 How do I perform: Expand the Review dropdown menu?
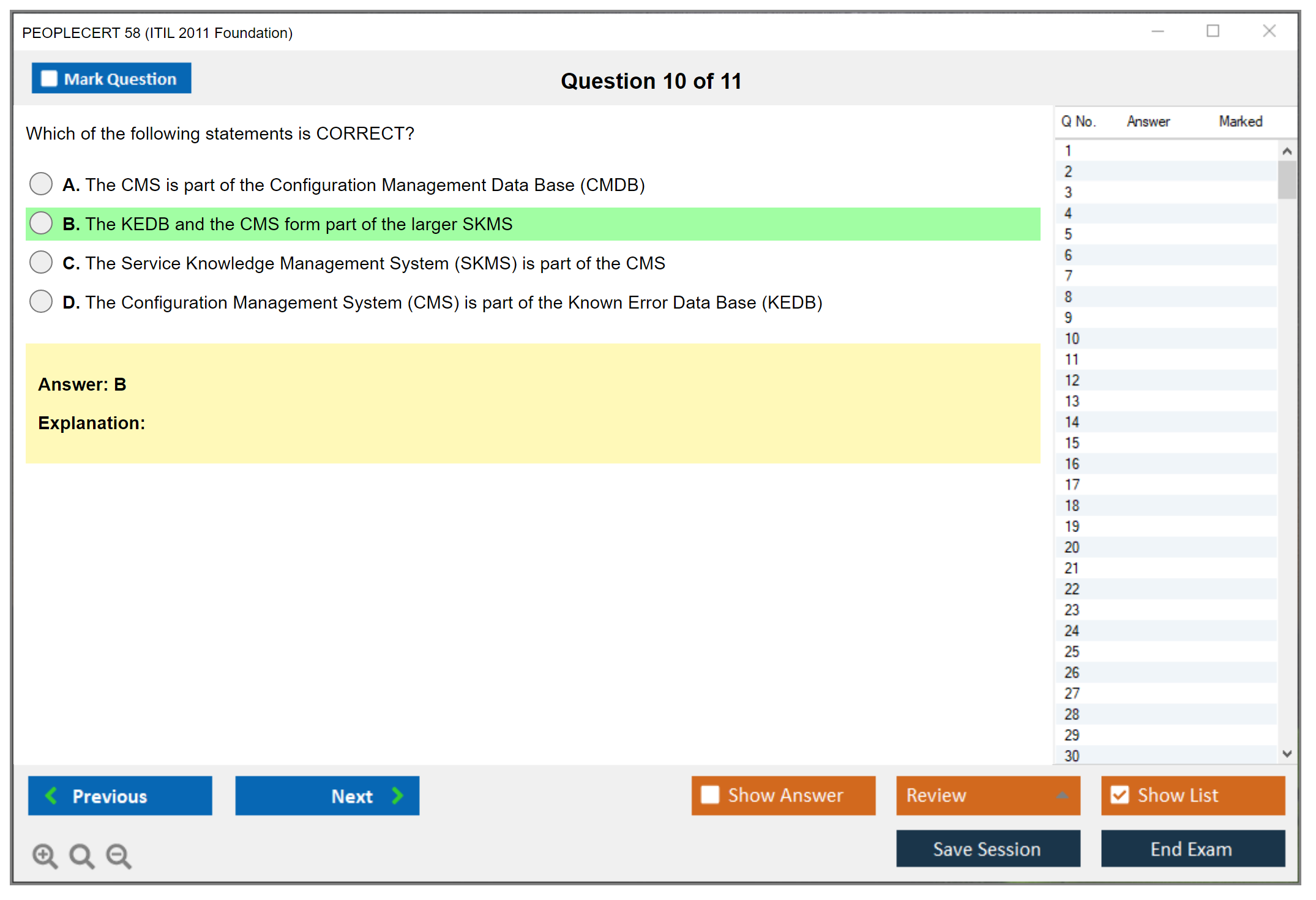[x=1062, y=795]
